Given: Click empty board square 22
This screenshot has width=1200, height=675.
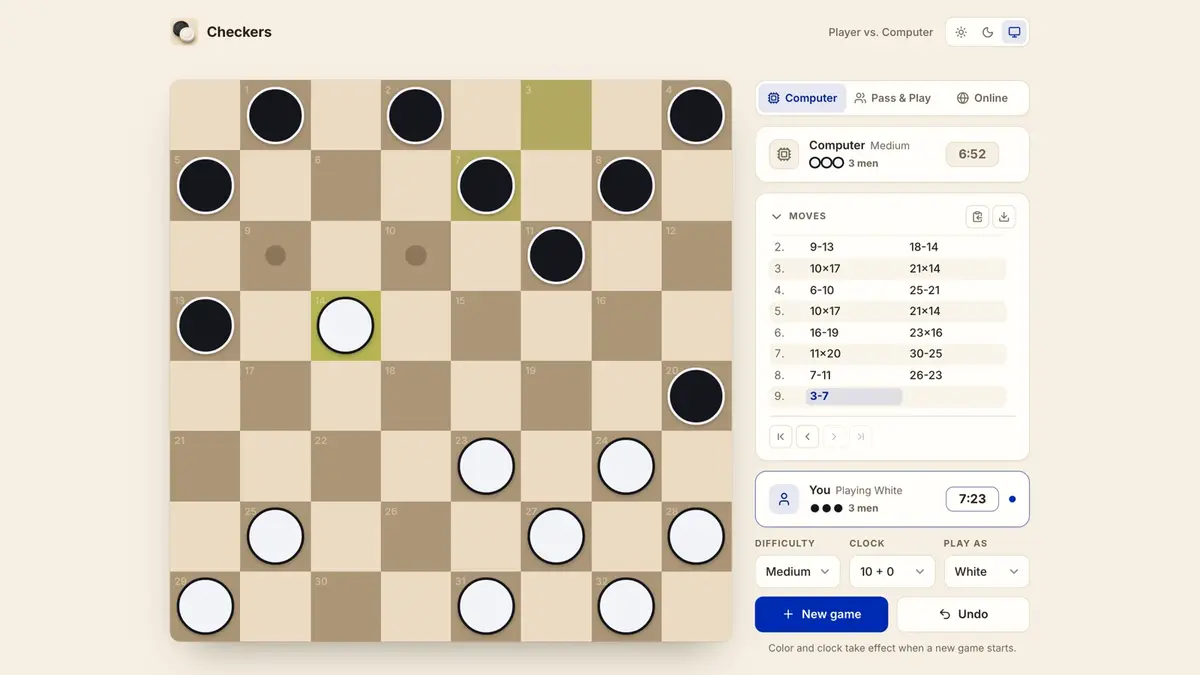Looking at the screenshot, I should point(345,466).
